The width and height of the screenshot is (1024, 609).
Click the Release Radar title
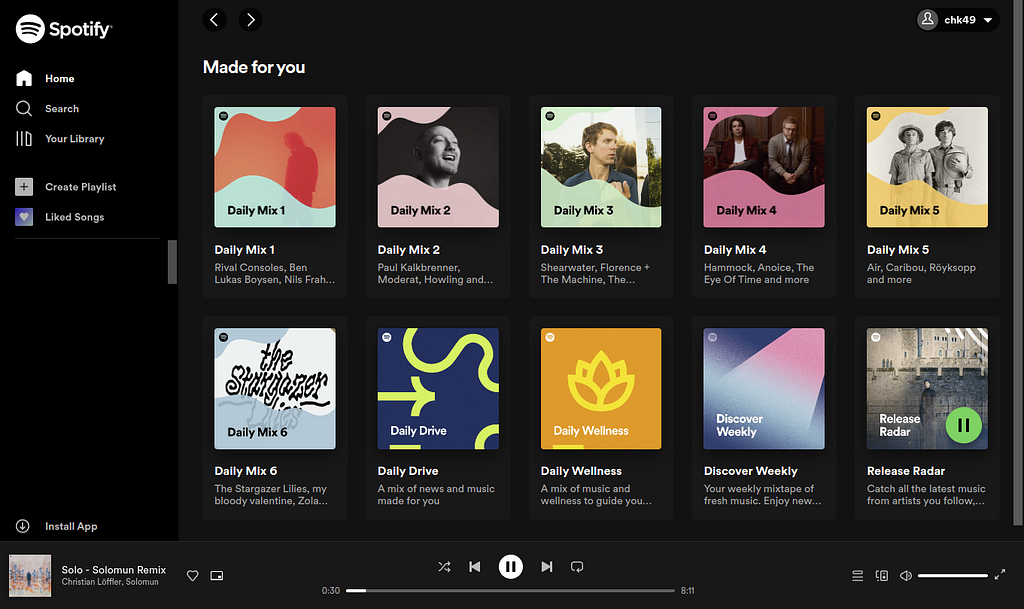[906, 471]
